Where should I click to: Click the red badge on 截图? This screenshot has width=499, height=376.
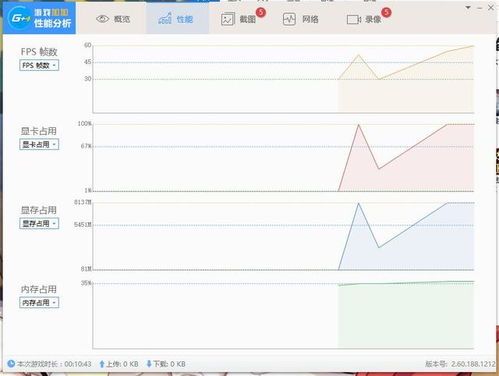(261, 13)
